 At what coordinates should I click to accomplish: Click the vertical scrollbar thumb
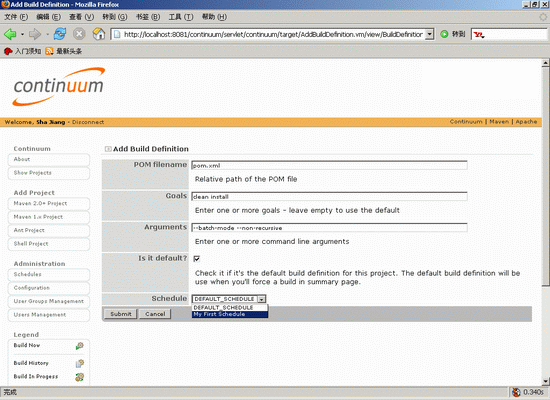pos(545,176)
